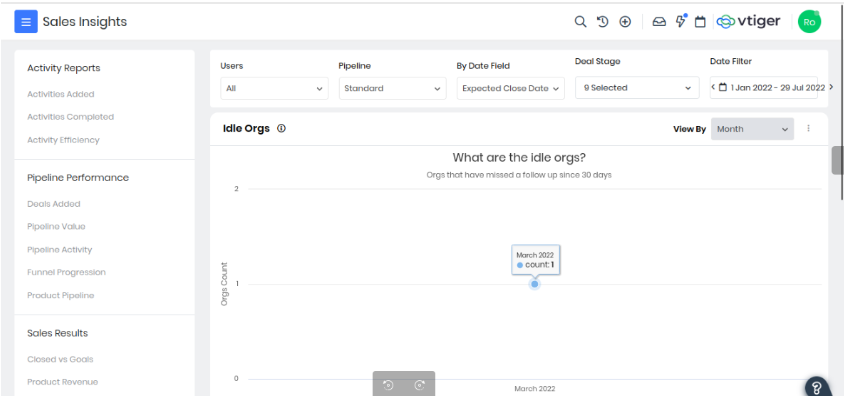Open Activities Added report

point(61,94)
